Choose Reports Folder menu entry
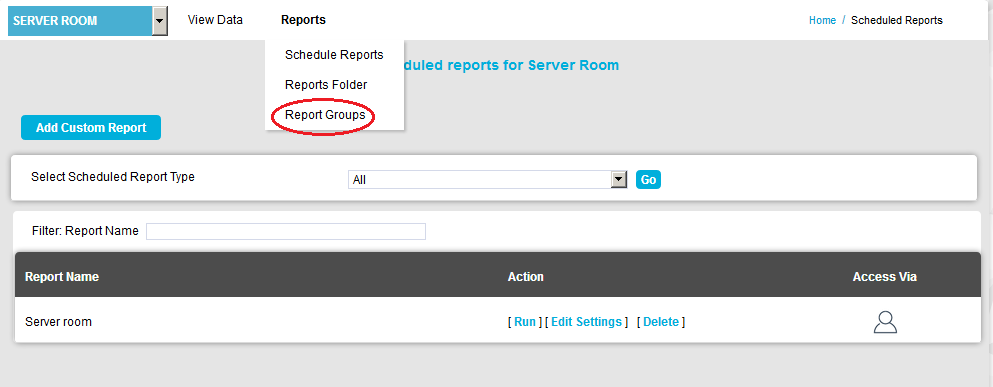Image resolution: width=993 pixels, height=387 pixels. (326, 85)
